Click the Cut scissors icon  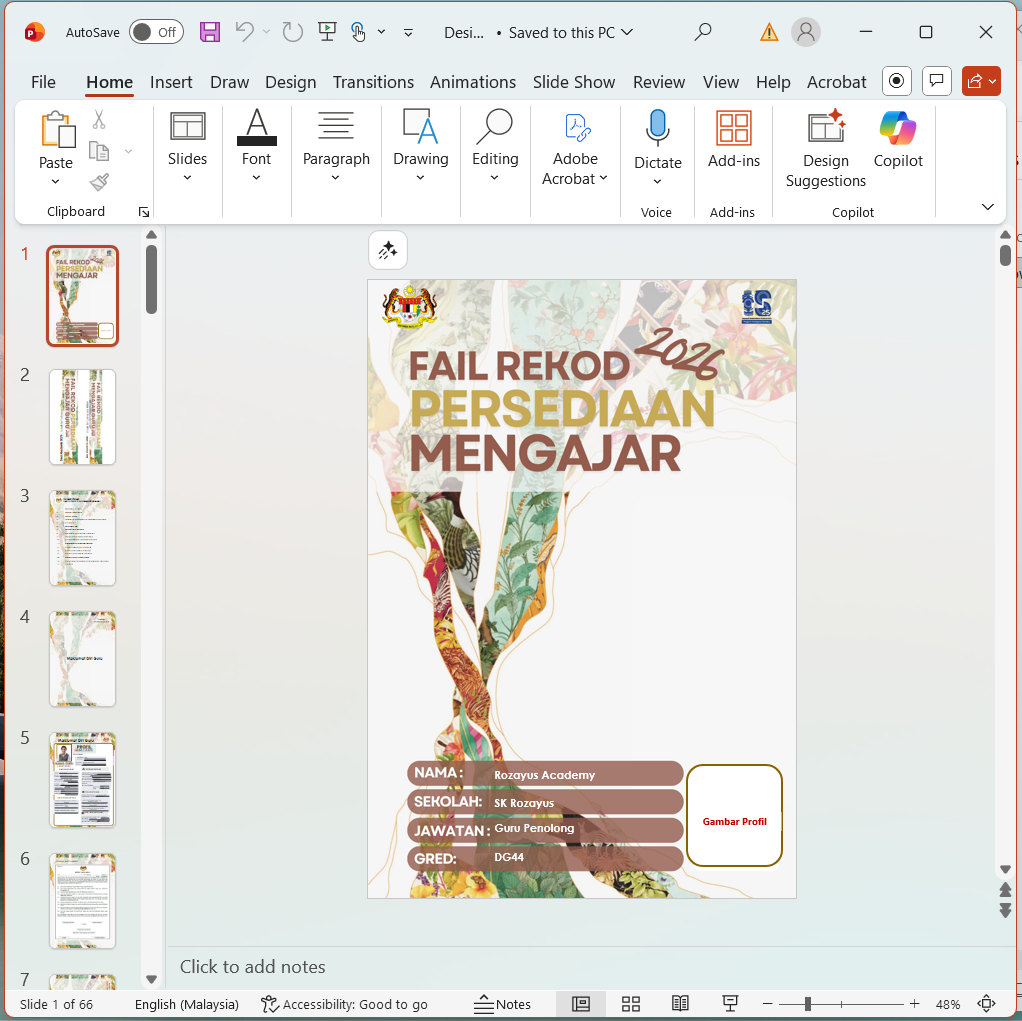(x=99, y=120)
